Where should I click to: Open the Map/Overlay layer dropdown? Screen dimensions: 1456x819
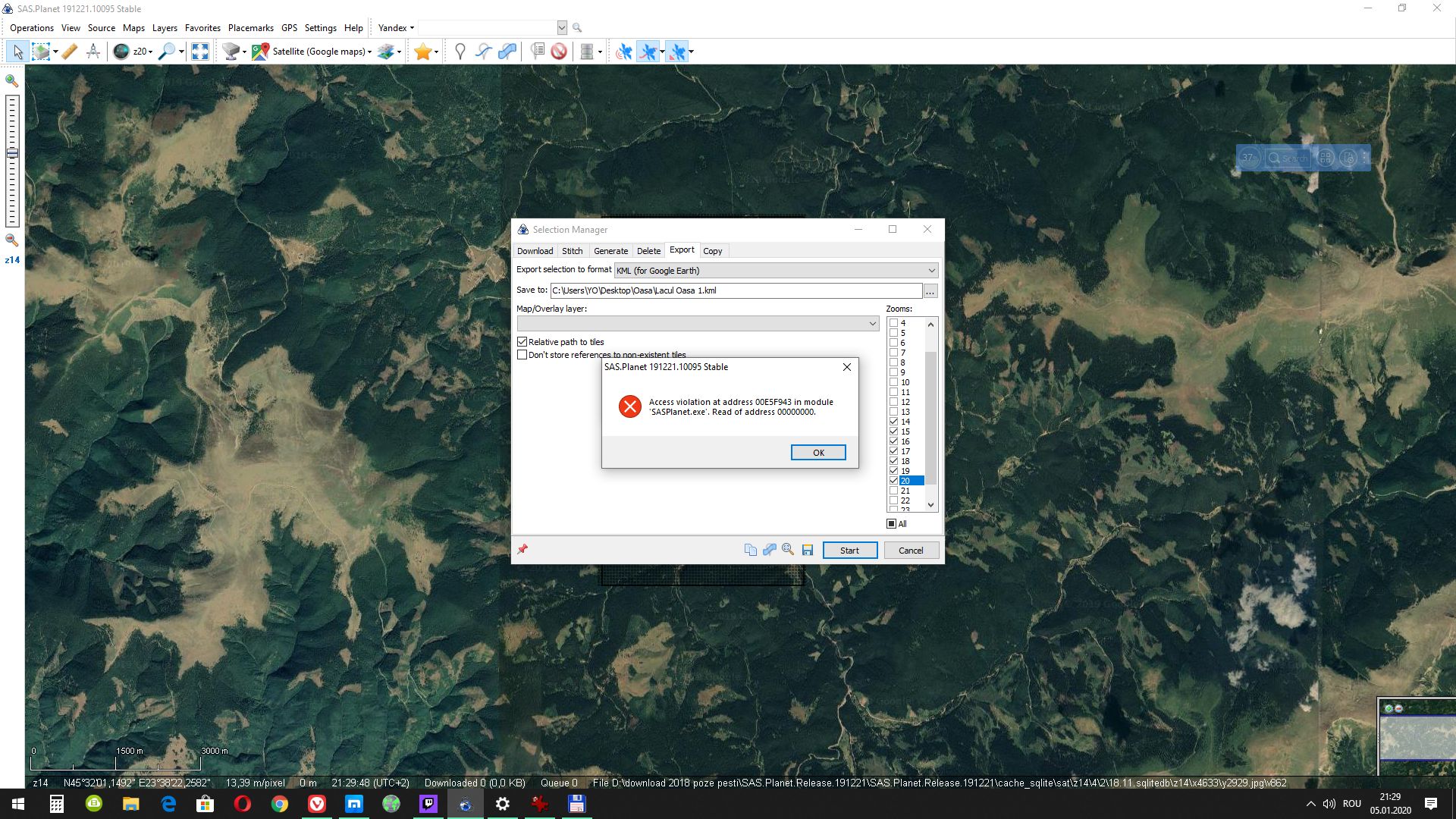point(872,324)
